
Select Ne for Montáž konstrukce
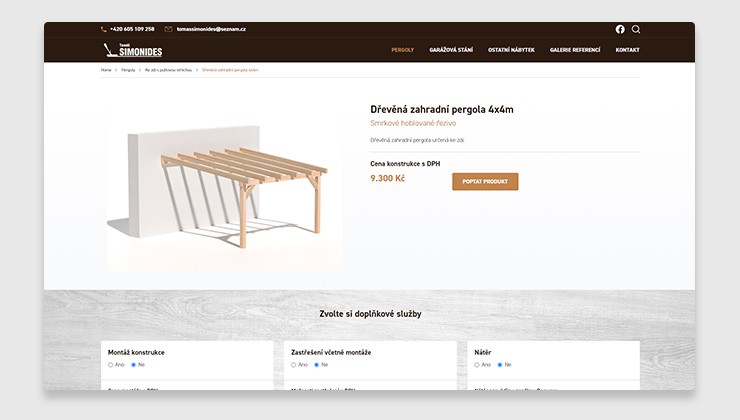[134, 365]
